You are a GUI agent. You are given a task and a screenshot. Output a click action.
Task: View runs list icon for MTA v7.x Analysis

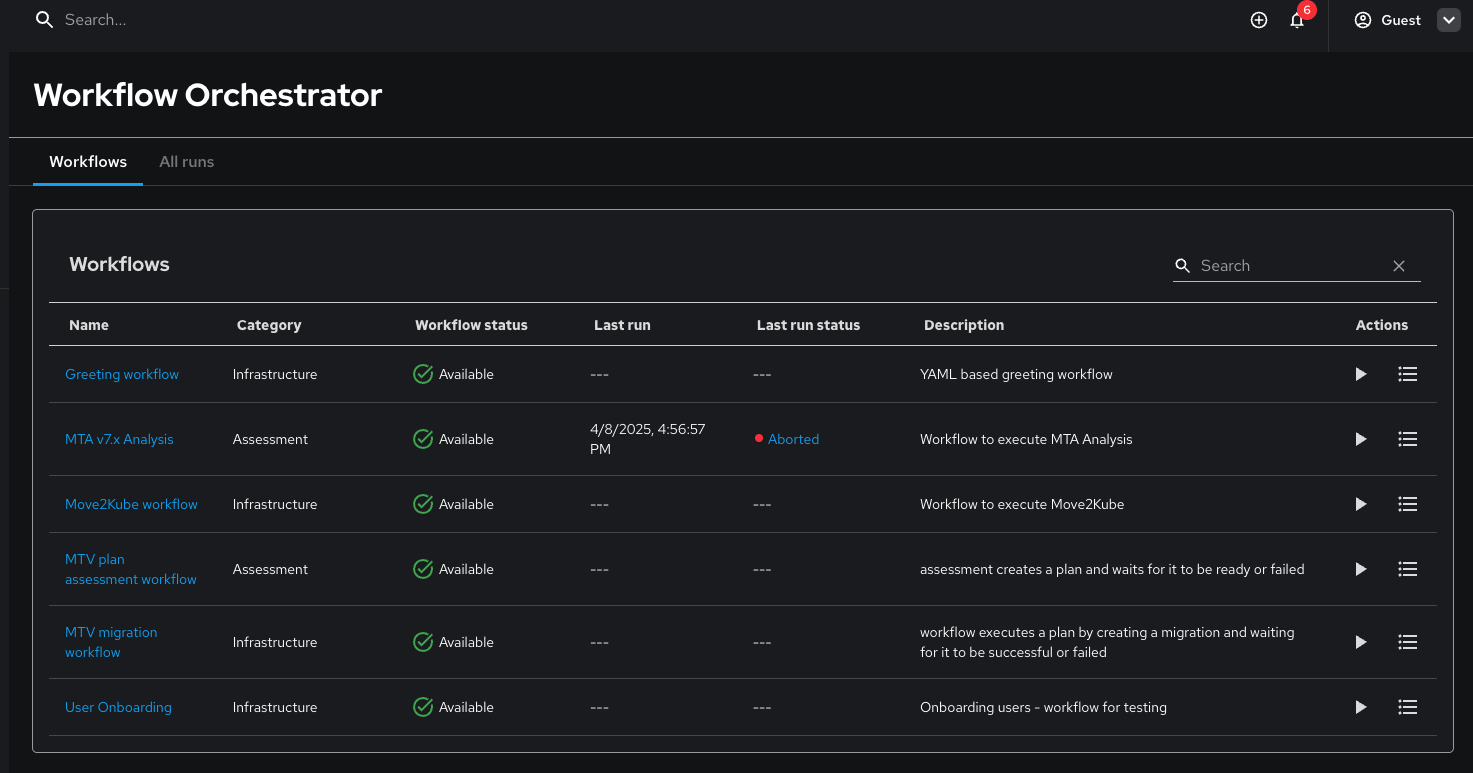1407,439
